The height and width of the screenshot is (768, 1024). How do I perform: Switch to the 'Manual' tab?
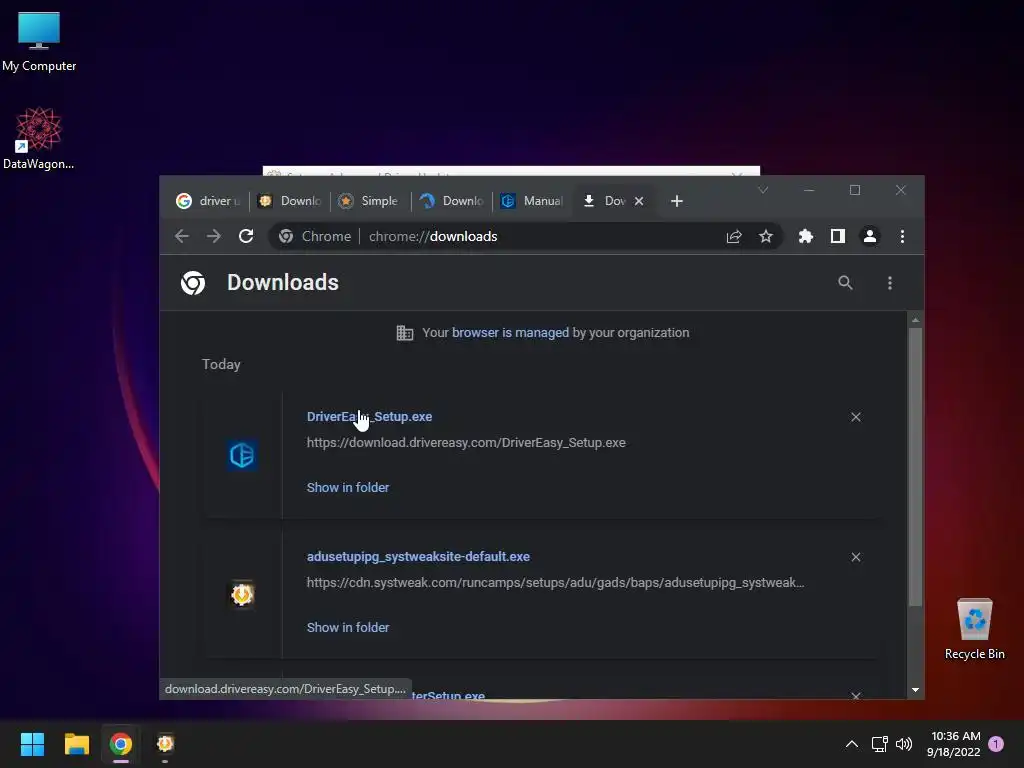(x=533, y=201)
